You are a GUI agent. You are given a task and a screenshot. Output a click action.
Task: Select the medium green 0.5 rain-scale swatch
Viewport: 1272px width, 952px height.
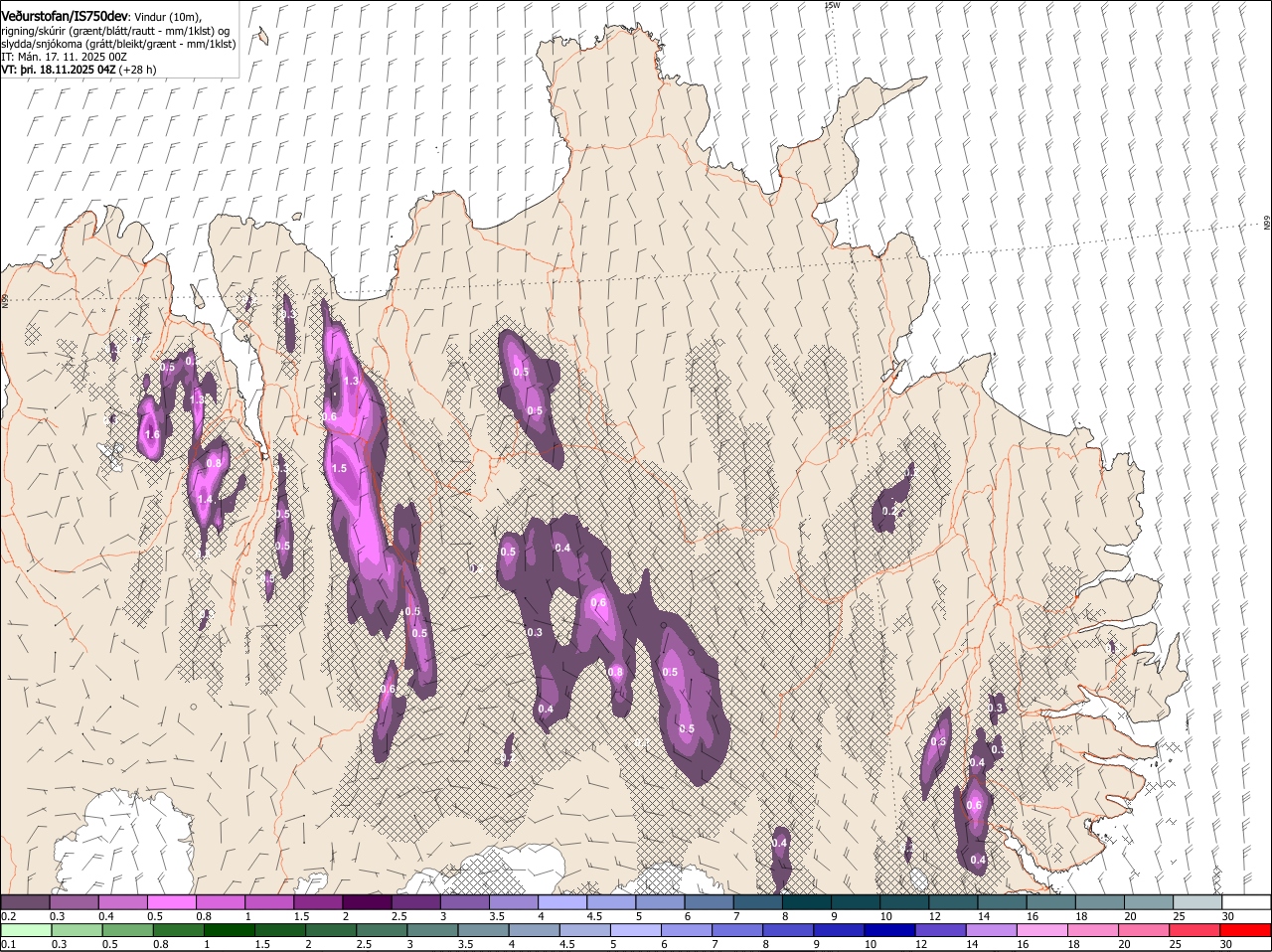(x=127, y=930)
